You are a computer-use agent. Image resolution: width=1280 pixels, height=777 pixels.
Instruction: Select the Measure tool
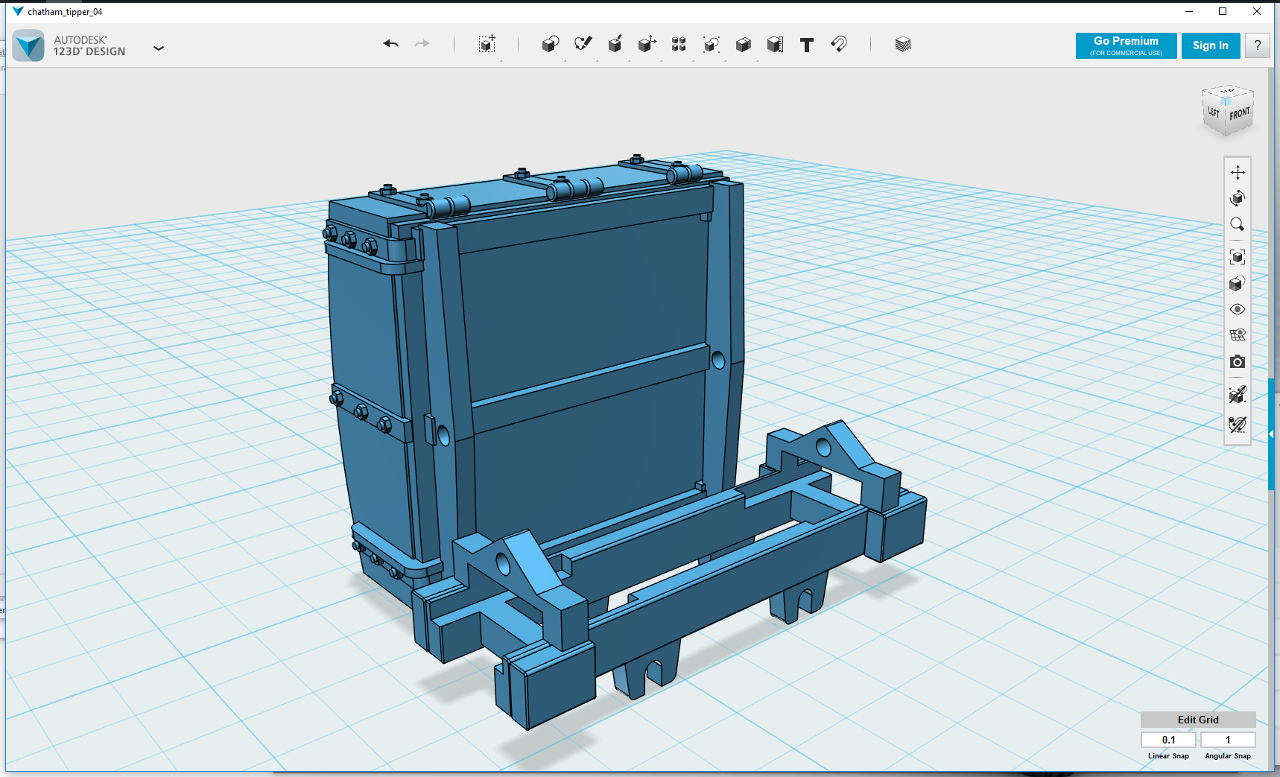[775, 44]
